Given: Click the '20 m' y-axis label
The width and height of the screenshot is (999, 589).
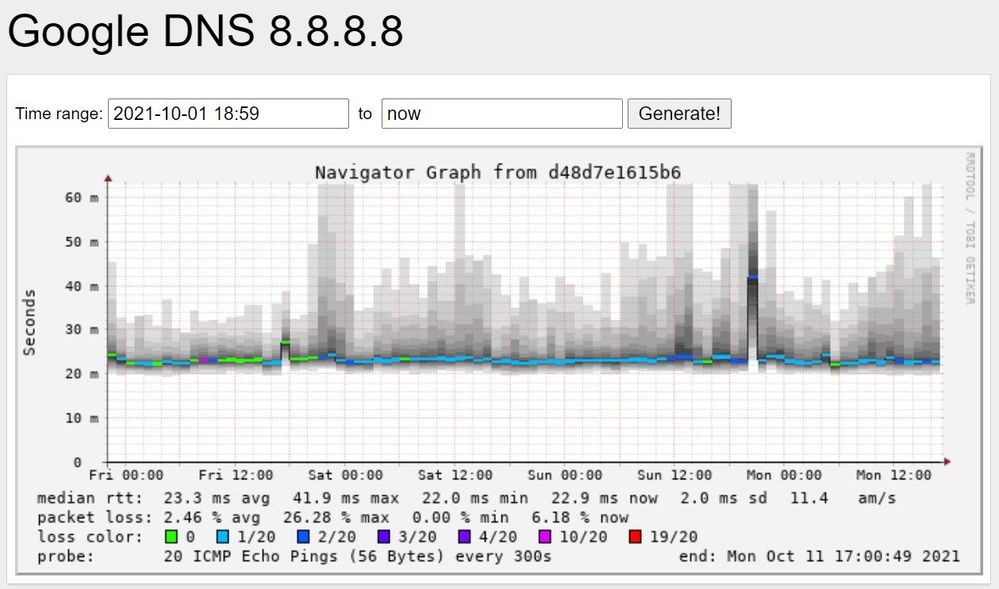Looking at the screenshot, I should pyautogui.click(x=82, y=374).
